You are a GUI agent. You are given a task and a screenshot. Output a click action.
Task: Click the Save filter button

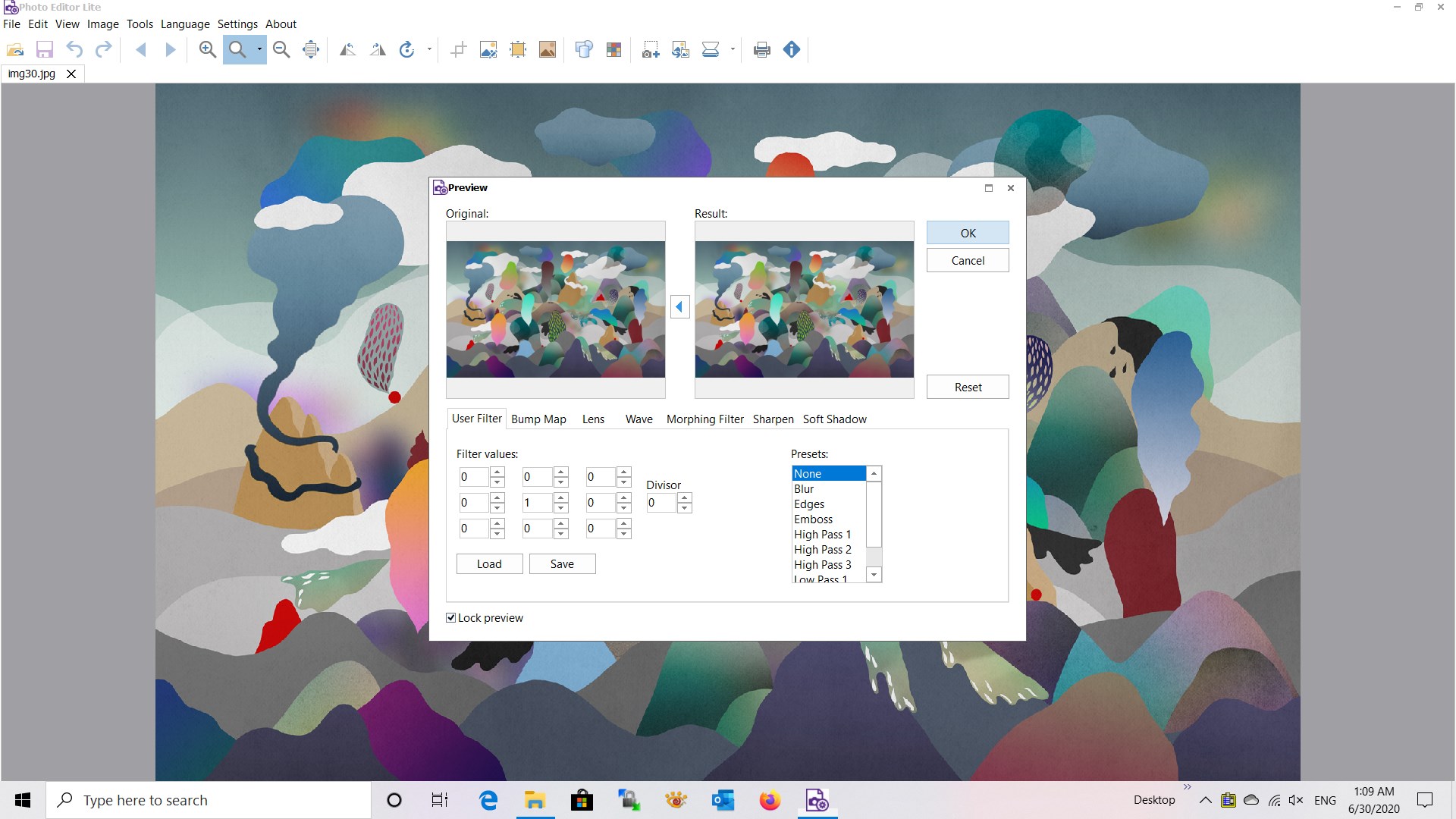tap(562, 564)
